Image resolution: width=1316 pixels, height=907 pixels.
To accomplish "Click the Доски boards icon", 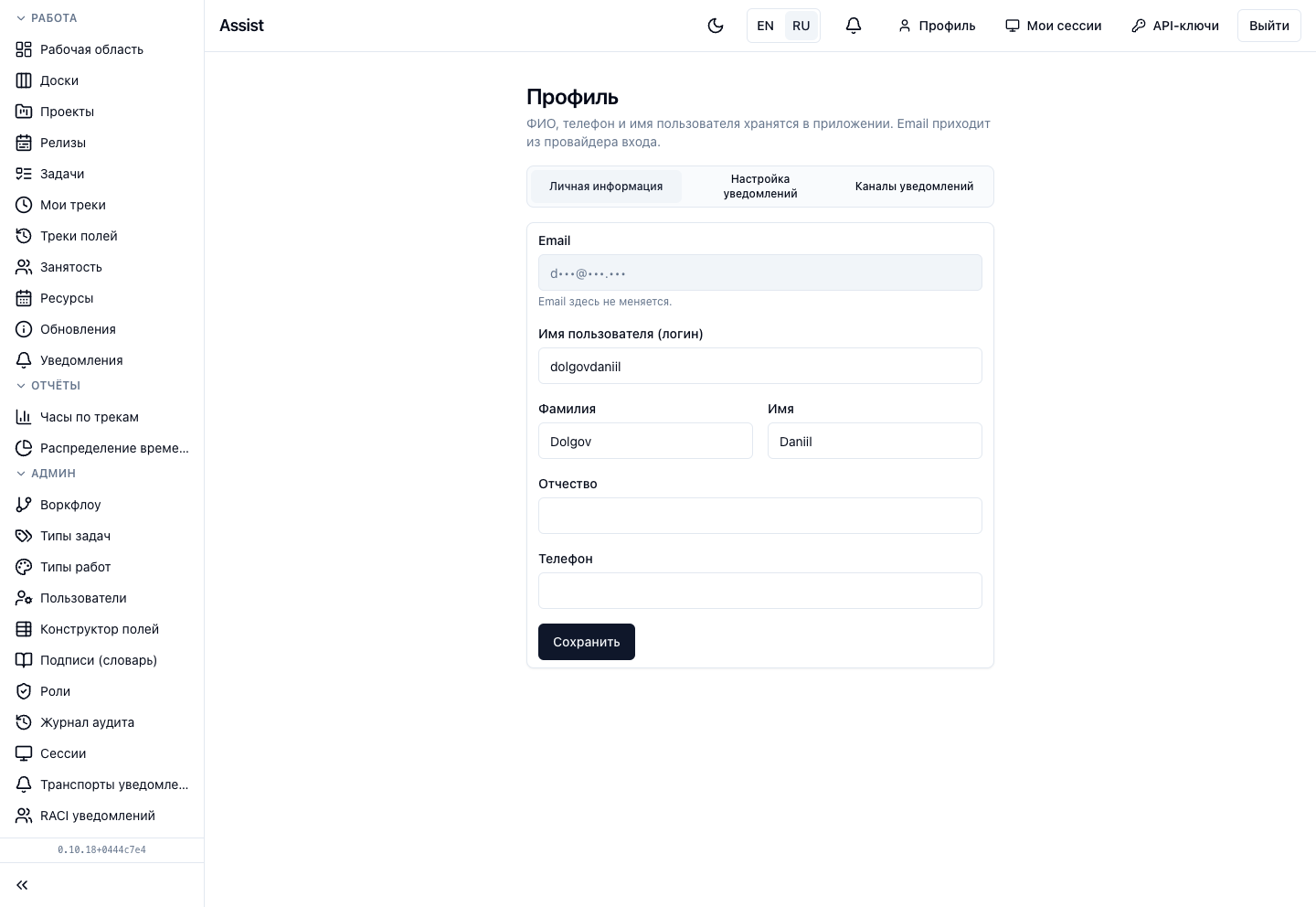I will click(24, 80).
